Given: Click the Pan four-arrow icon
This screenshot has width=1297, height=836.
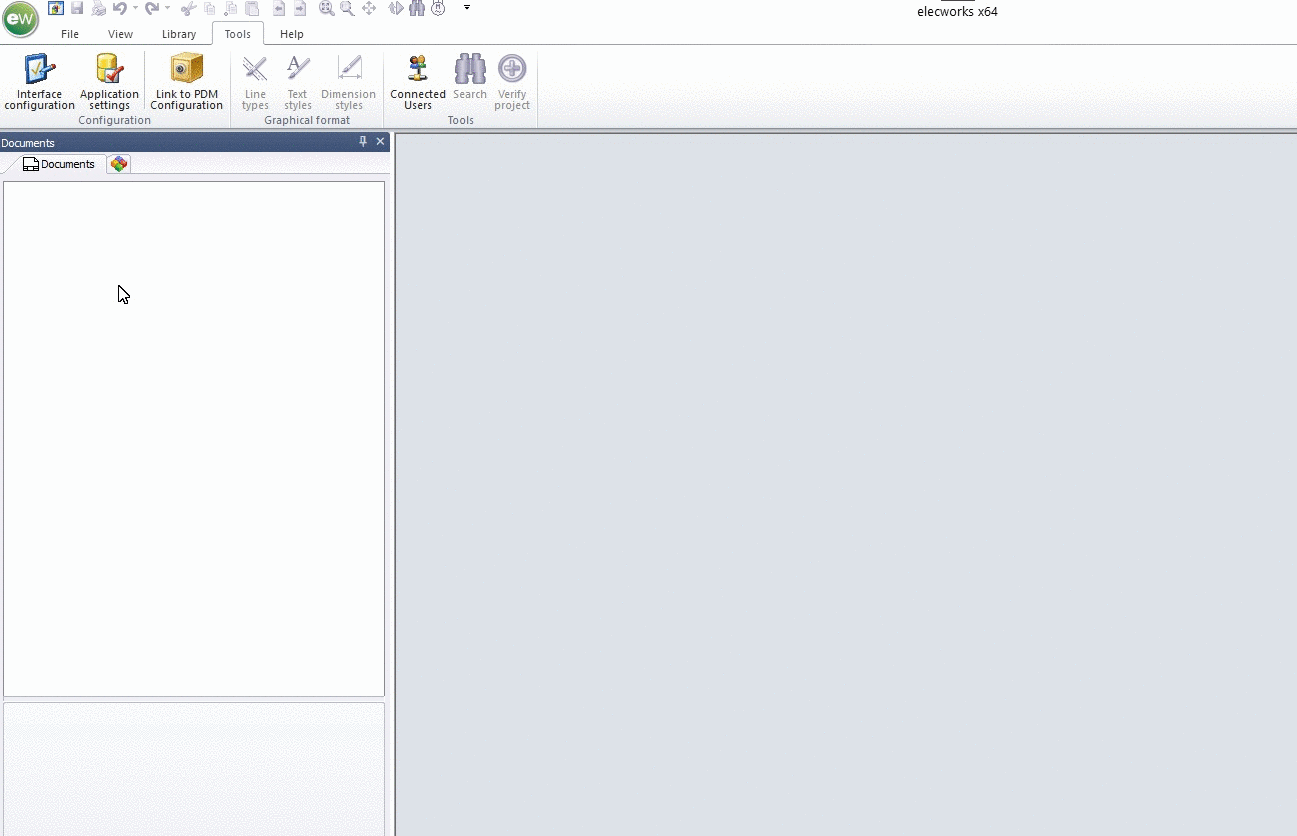Looking at the screenshot, I should pyautogui.click(x=369, y=8).
